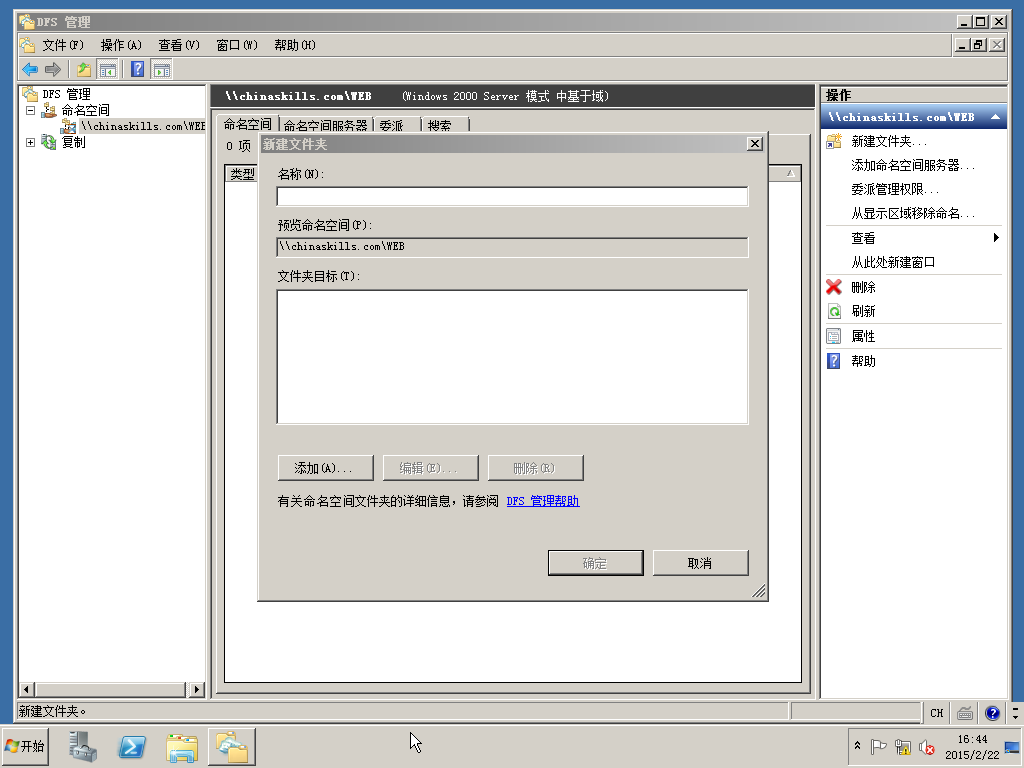Click the 属性 action icon
The height and width of the screenshot is (768, 1024).
click(834, 336)
